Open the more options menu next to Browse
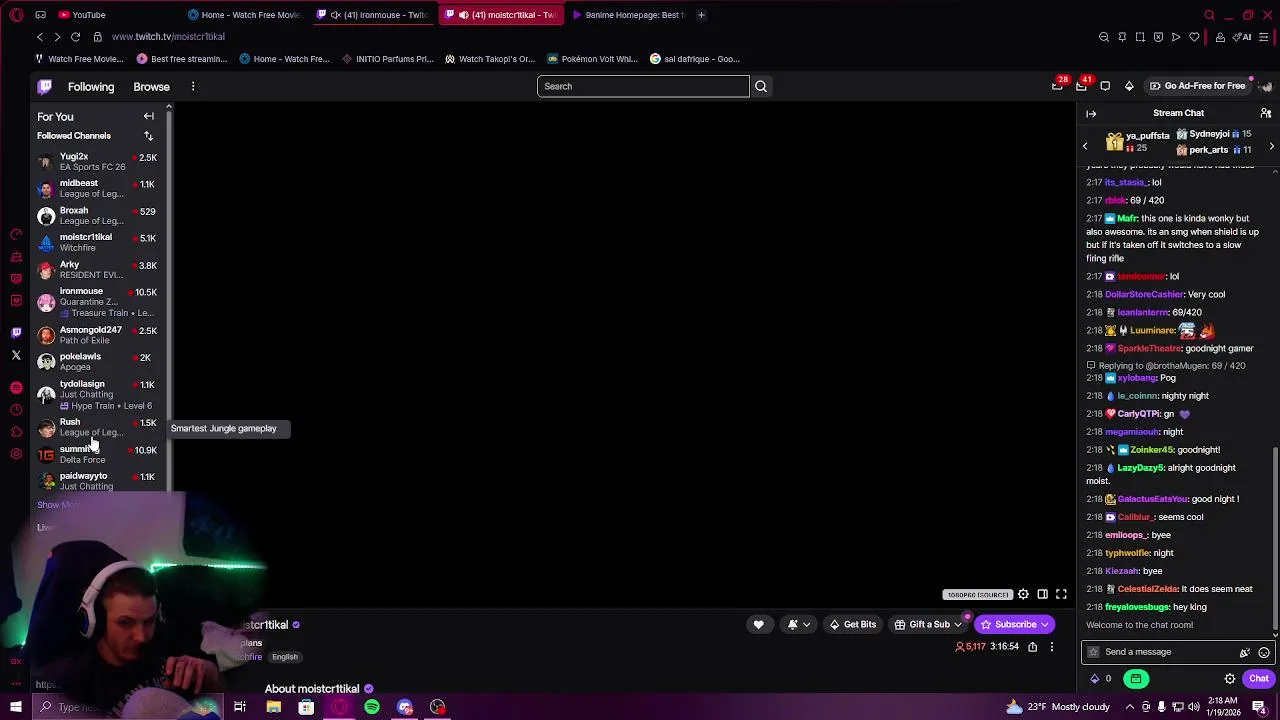 click(193, 87)
